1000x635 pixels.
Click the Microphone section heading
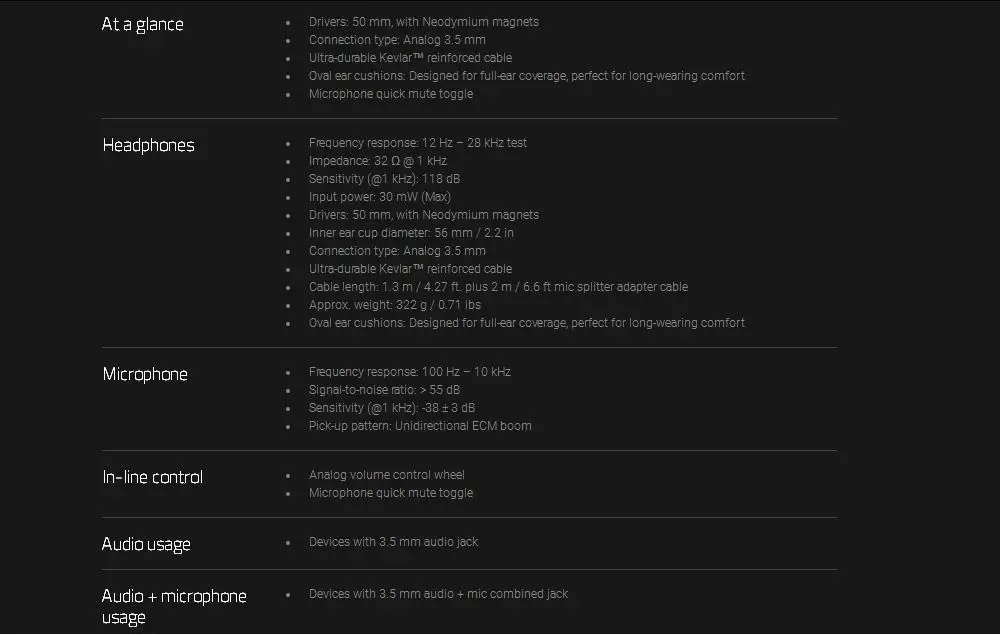point(145,374)
